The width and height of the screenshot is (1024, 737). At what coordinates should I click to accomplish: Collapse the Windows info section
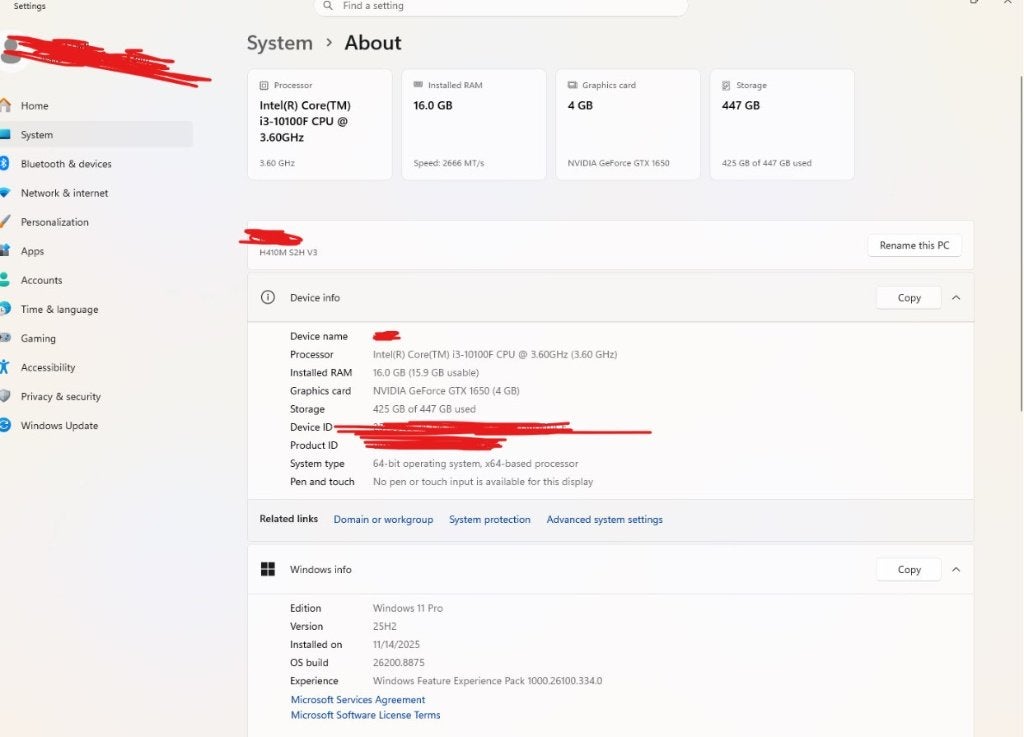956,569
